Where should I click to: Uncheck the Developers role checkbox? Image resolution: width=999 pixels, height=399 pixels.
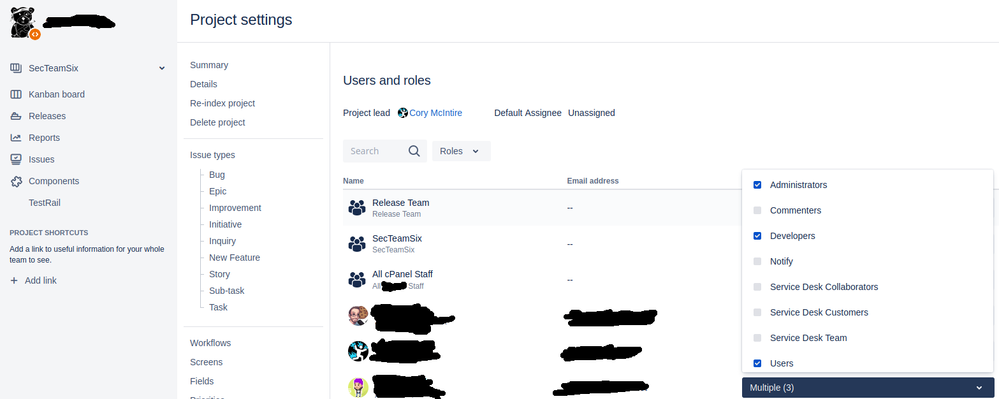tap(758, 236)
